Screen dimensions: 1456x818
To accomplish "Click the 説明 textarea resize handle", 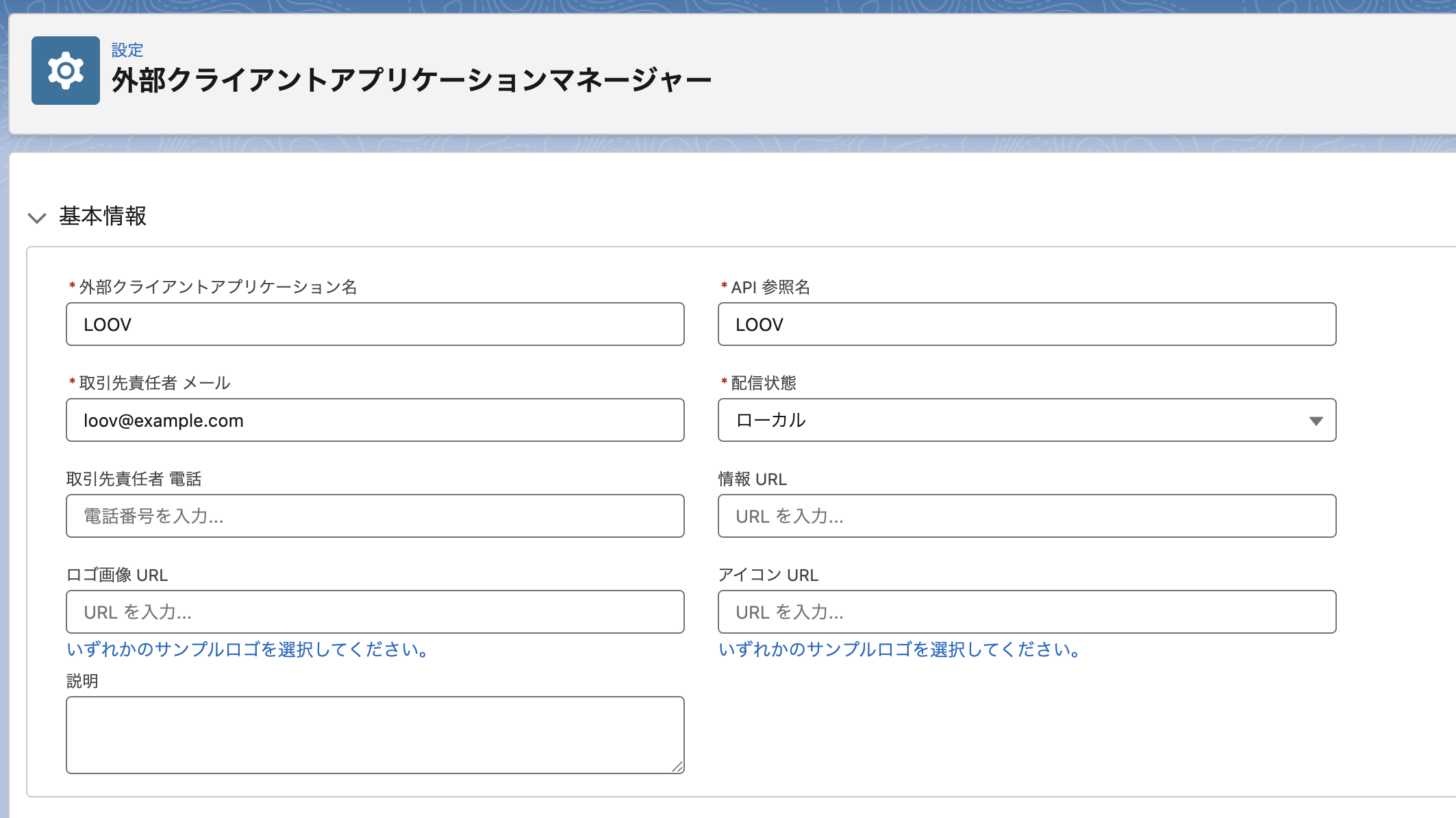I will click(x=677, y=767).
